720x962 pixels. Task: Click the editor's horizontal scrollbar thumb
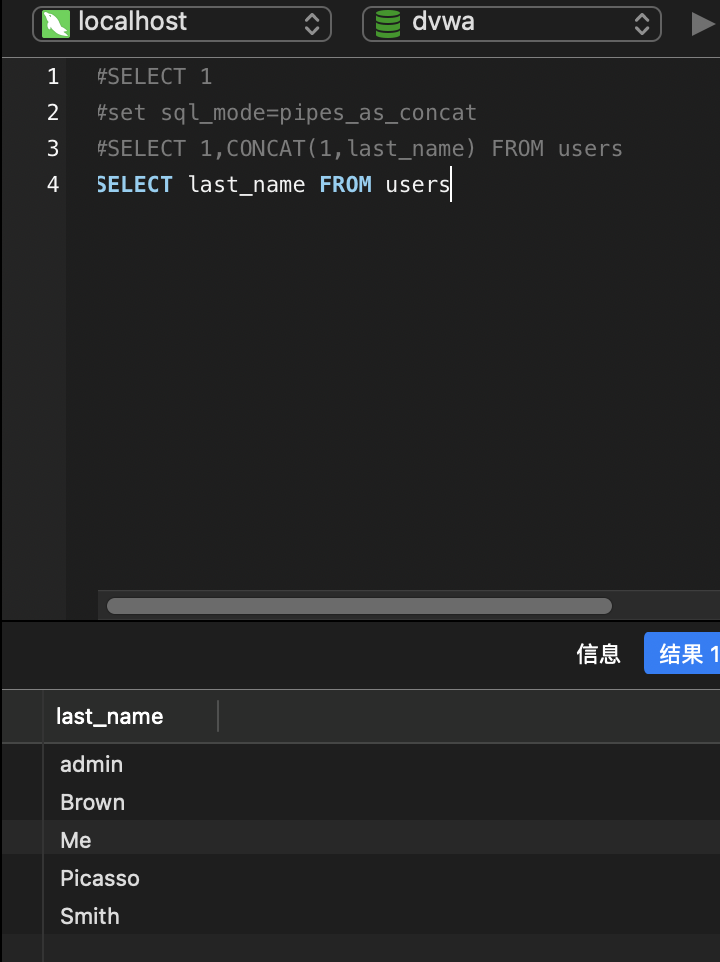(x=359, y=606)
